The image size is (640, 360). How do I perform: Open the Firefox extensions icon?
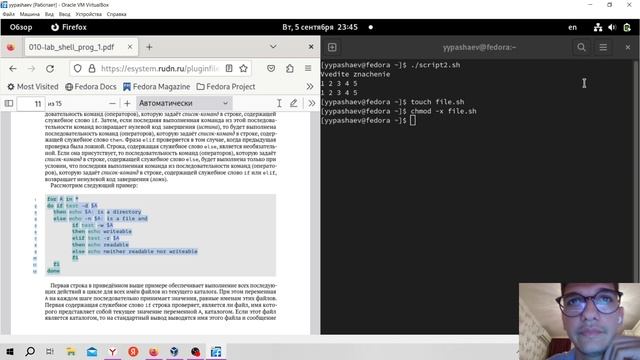(x=290, y=69)
